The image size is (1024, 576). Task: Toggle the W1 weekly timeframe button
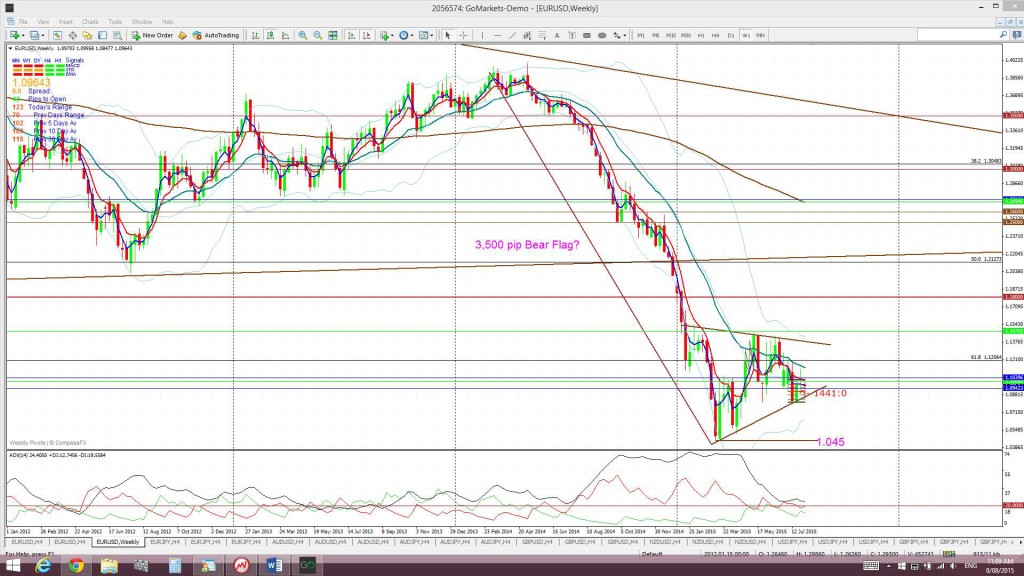coord(746,35)
